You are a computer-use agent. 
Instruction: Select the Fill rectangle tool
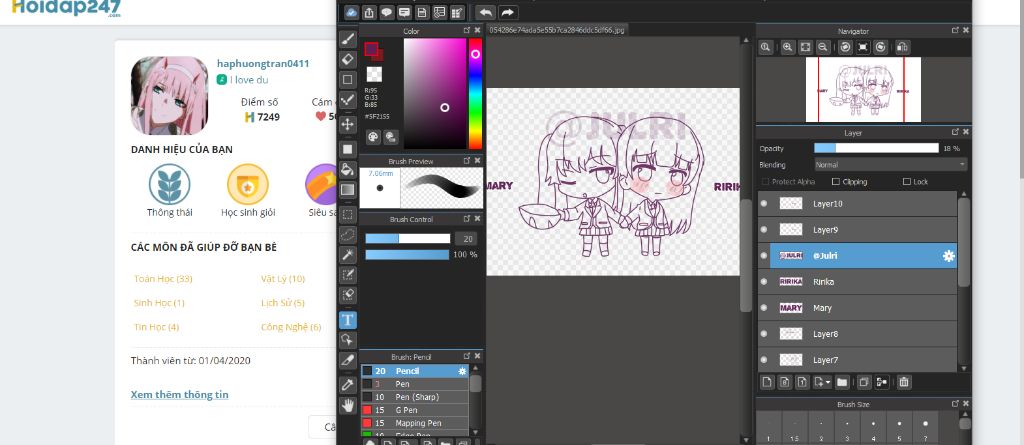(x=348, y=149)
